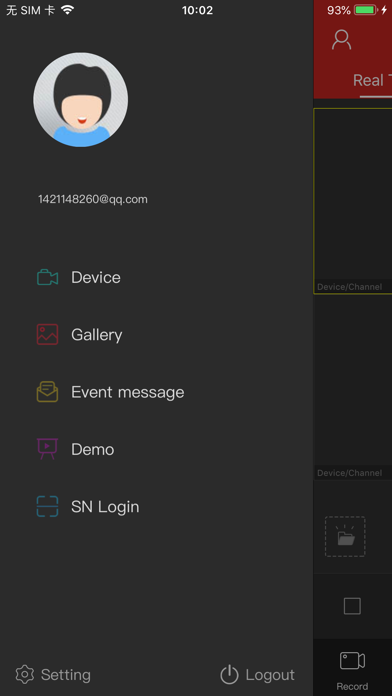
Task: Tap the Logout power icon
Action: 230,675
